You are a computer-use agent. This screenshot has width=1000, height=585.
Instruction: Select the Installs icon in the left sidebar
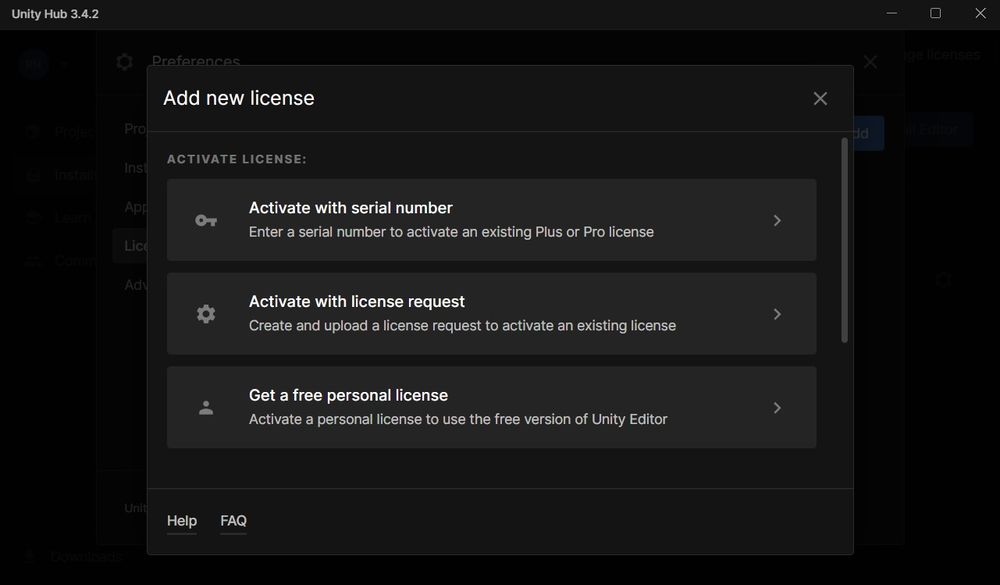click(x=31, y=174)
